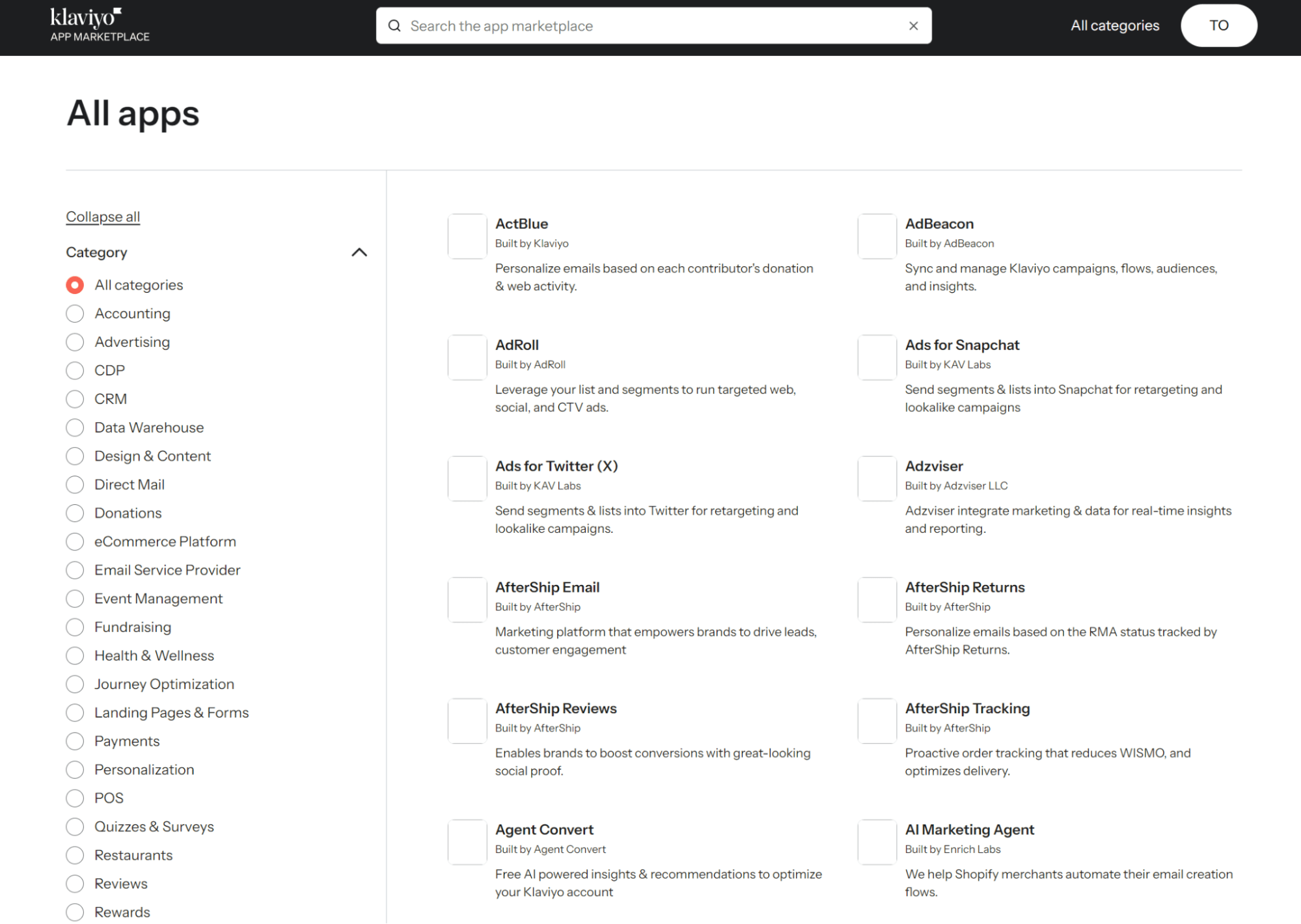Open the AI Marketing Agent icon
Image resolution: width=1301 pixels, height=924 pixels.
[877, 841]
